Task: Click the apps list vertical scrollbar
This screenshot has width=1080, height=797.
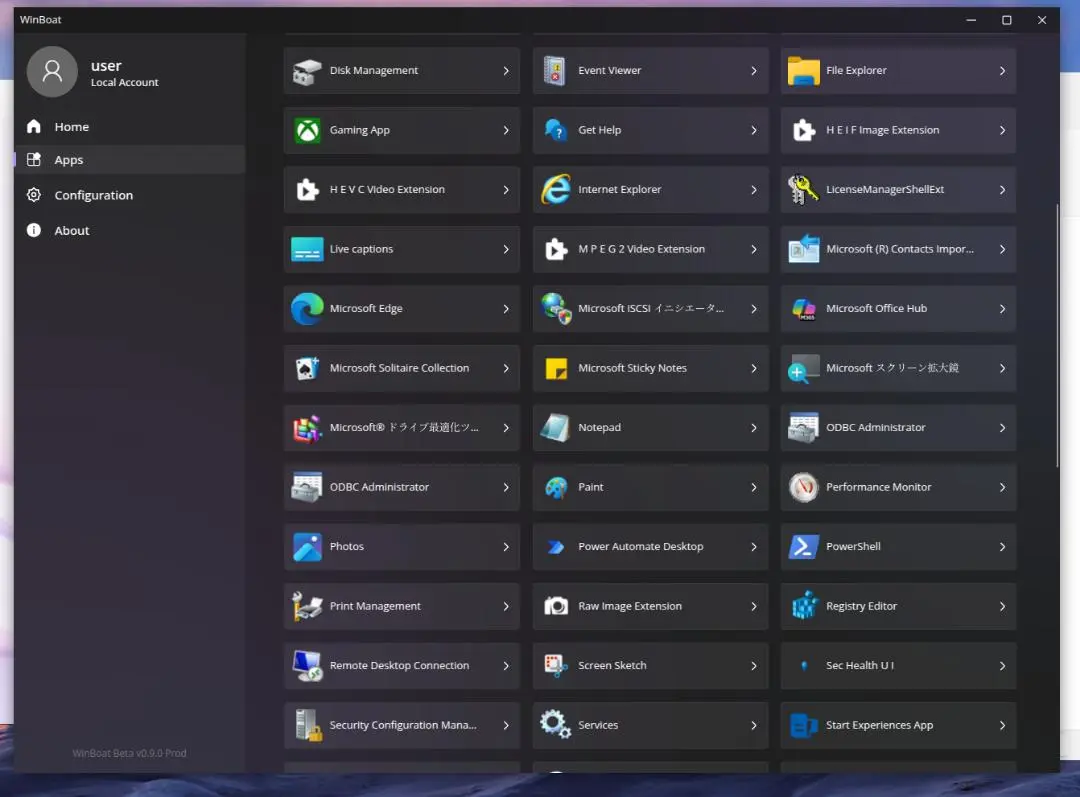Action: tap(1057, 335)
